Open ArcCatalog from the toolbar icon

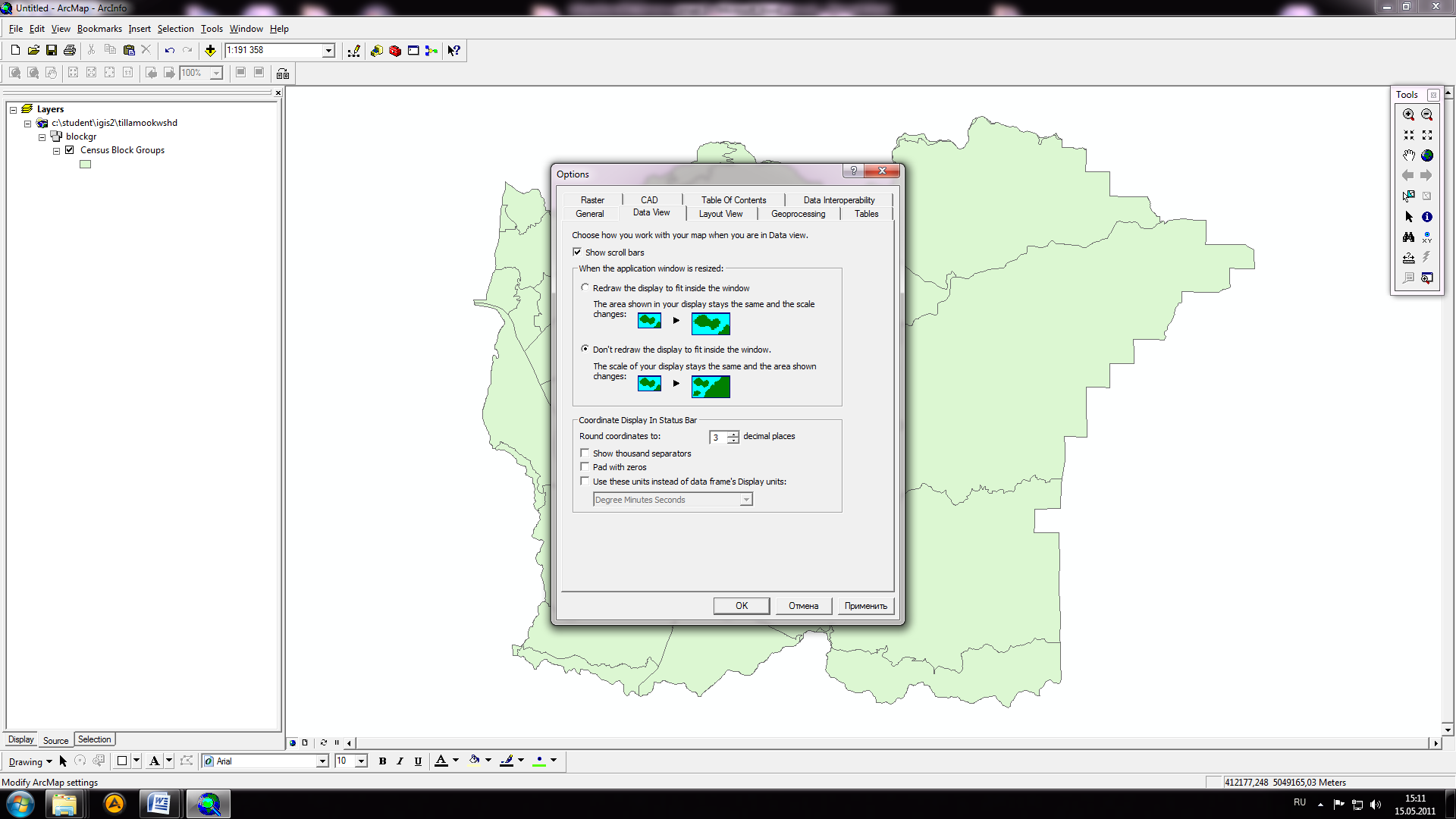pyautogui.click(x=377, y=51)
